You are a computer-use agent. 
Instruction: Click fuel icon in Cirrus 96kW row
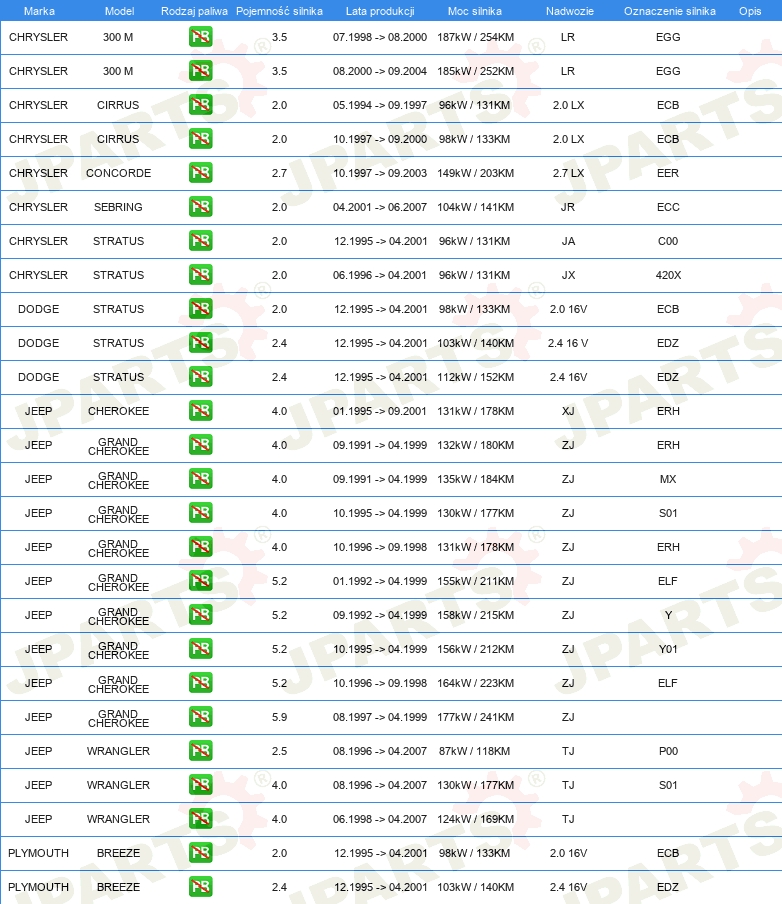click(201, 105)
